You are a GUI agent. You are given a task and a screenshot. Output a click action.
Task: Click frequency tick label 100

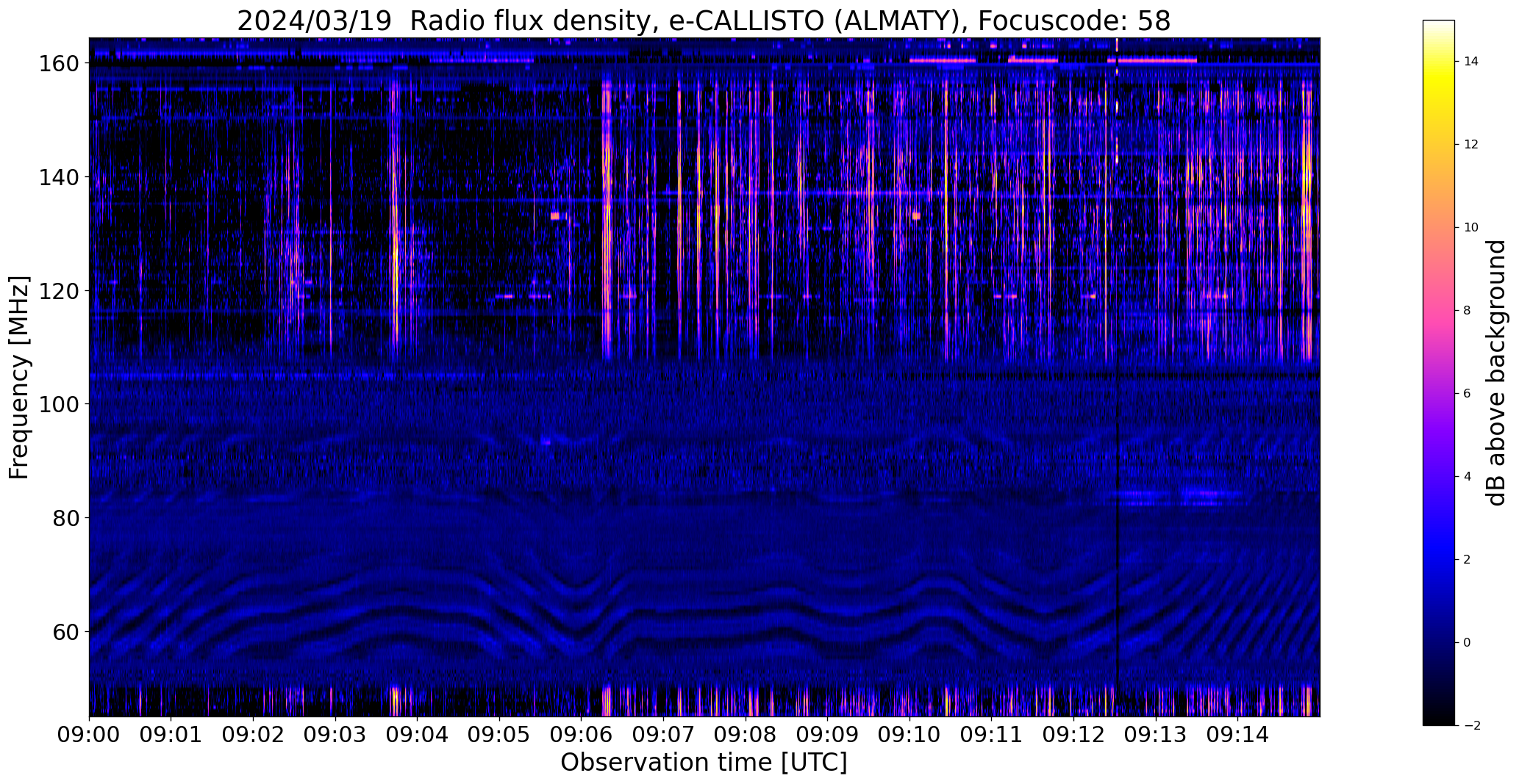60,404
